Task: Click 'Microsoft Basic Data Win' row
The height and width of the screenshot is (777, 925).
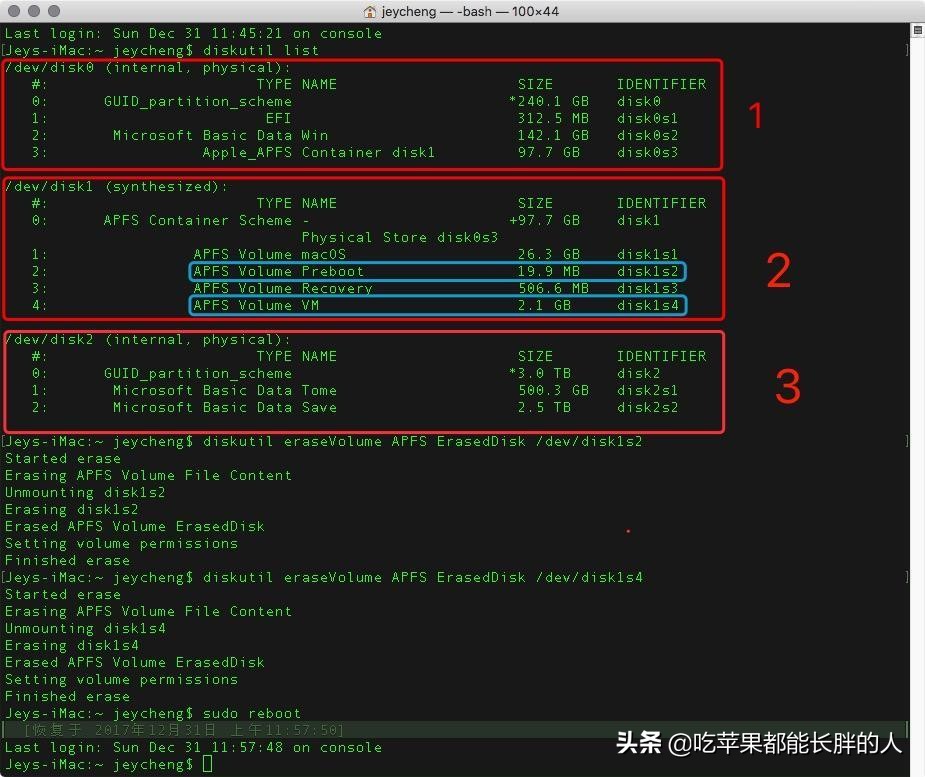Action: 221,136
